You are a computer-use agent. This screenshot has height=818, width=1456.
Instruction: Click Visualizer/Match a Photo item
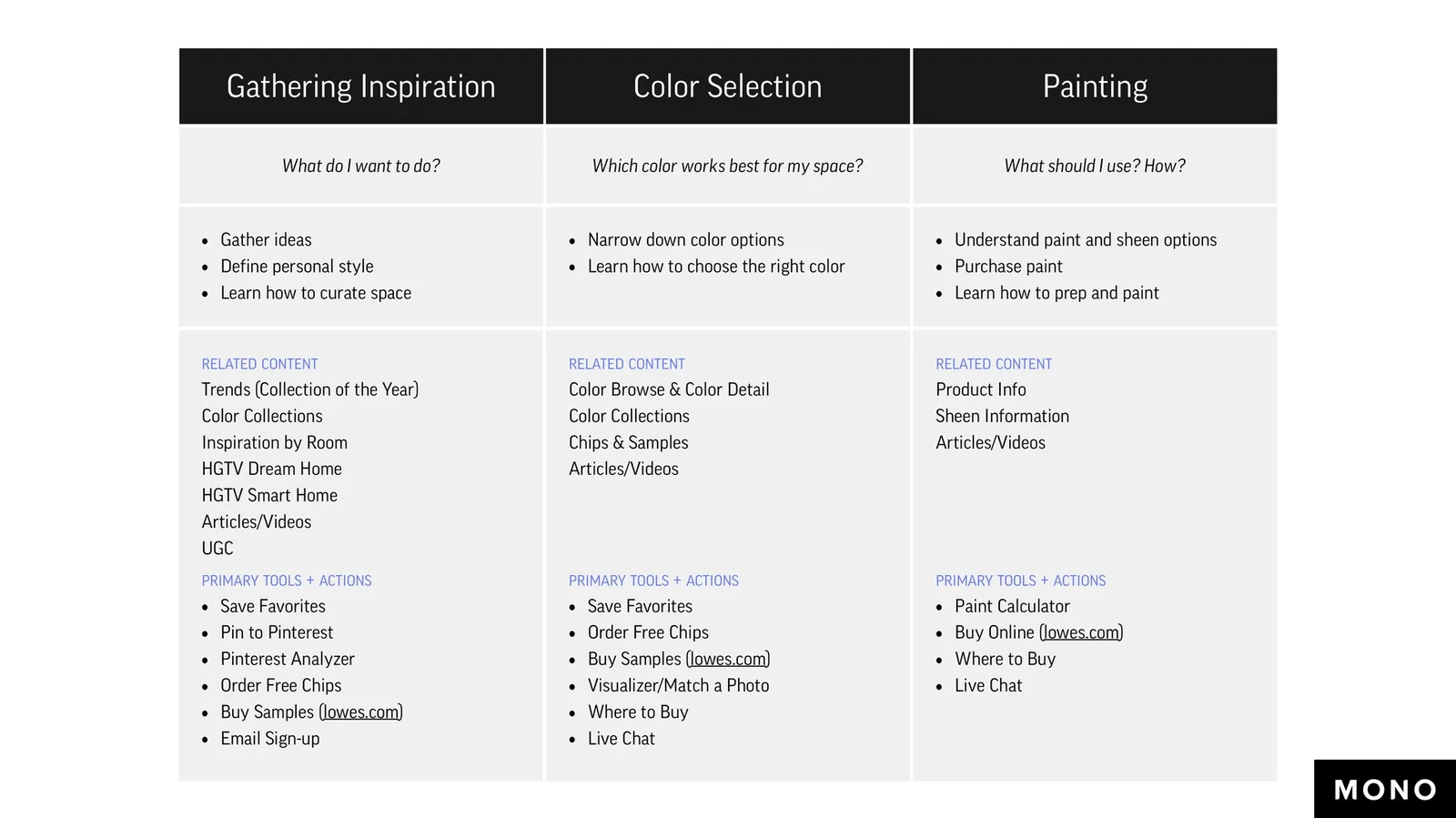click(x=678, y=685)
